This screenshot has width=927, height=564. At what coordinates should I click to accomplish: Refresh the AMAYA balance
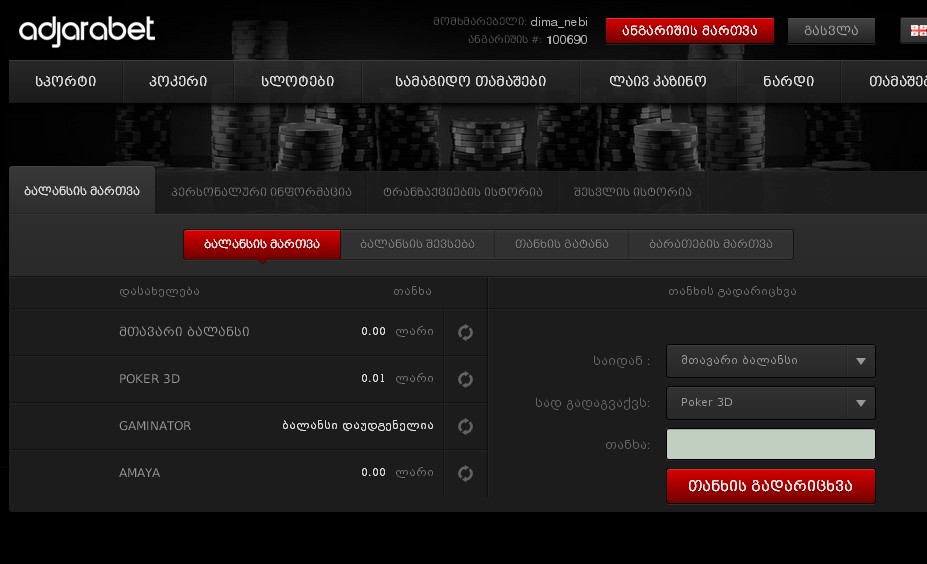pyautogui.click(x=465, y=473)
